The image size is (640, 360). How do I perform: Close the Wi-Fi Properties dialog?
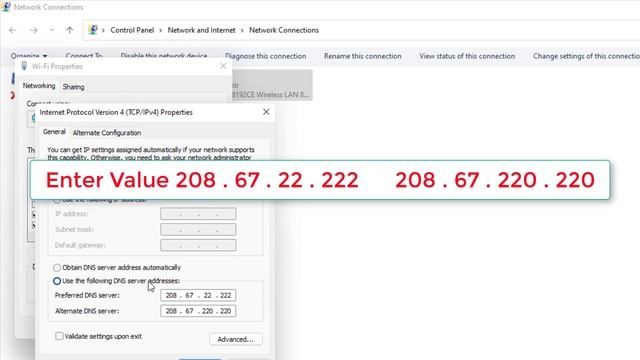click(223, 66)
